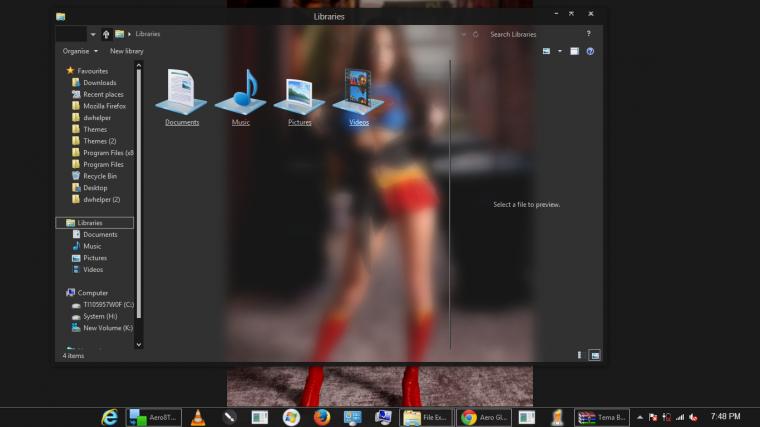Click navigation pane scroll up arrow
The height and width of the screenshot is (427, 760).
tap(139, 65)
